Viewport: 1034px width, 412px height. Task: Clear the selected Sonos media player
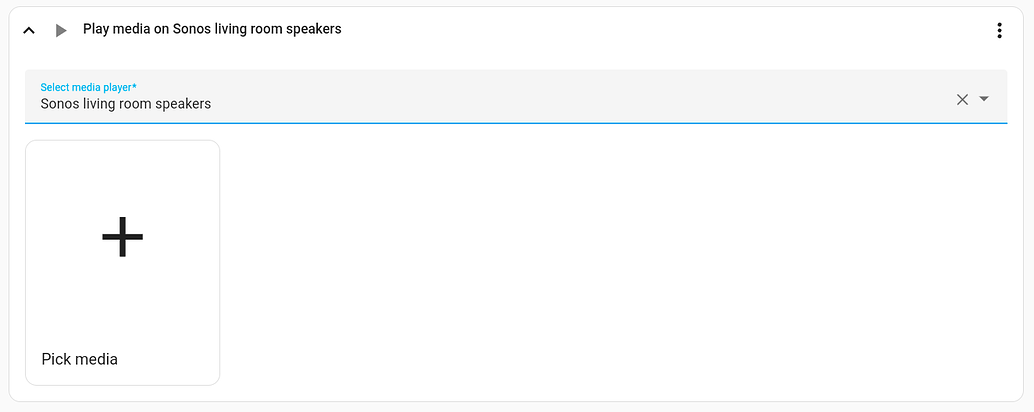(962, 99)
